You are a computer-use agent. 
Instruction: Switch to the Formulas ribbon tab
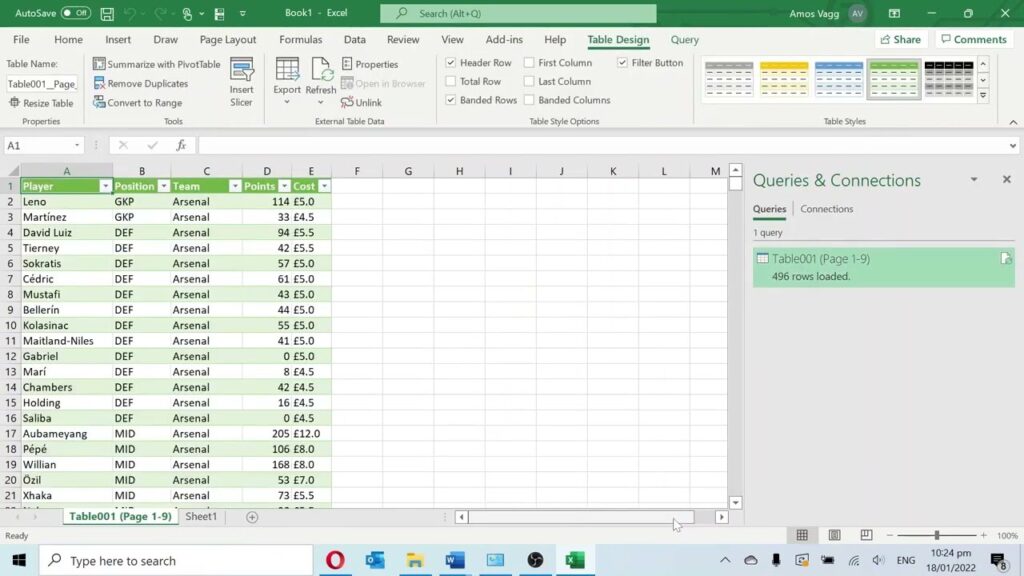click(300, 40)
